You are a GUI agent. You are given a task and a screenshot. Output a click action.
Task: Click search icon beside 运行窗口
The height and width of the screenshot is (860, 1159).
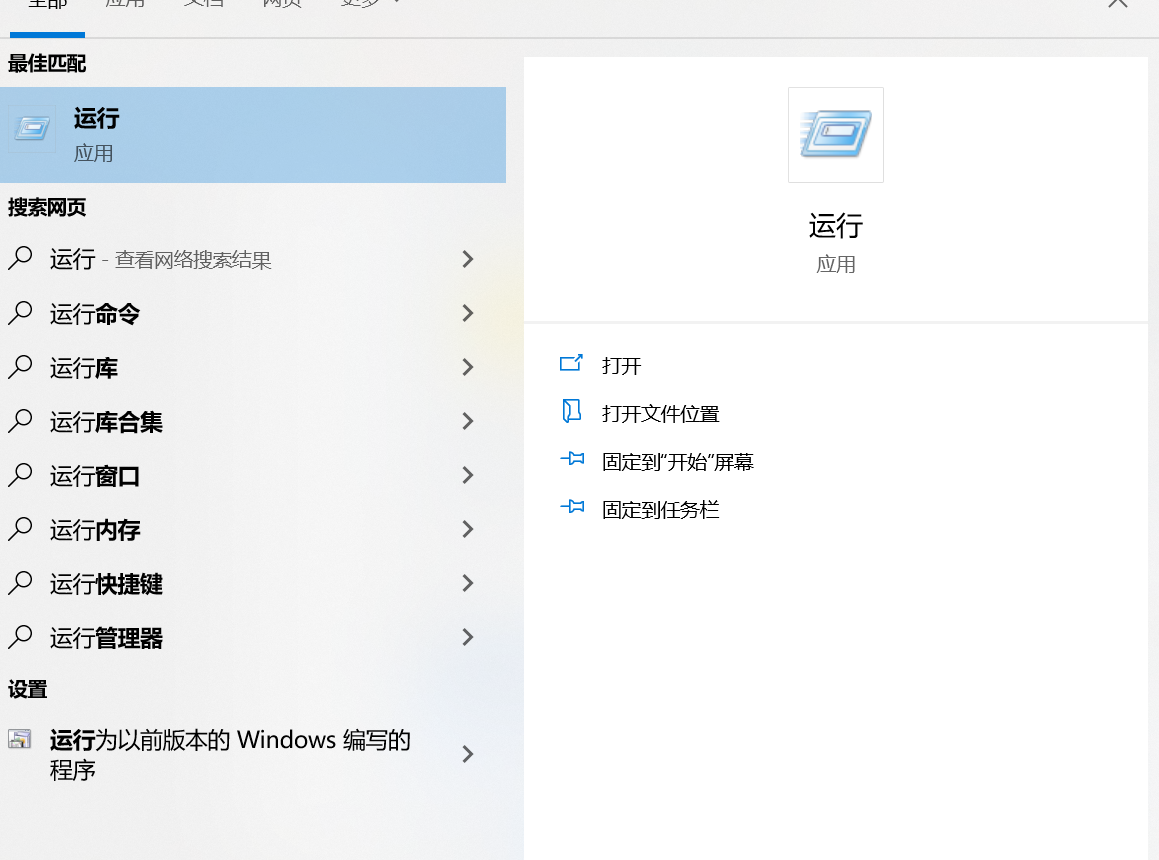click(x=21, y=474)
